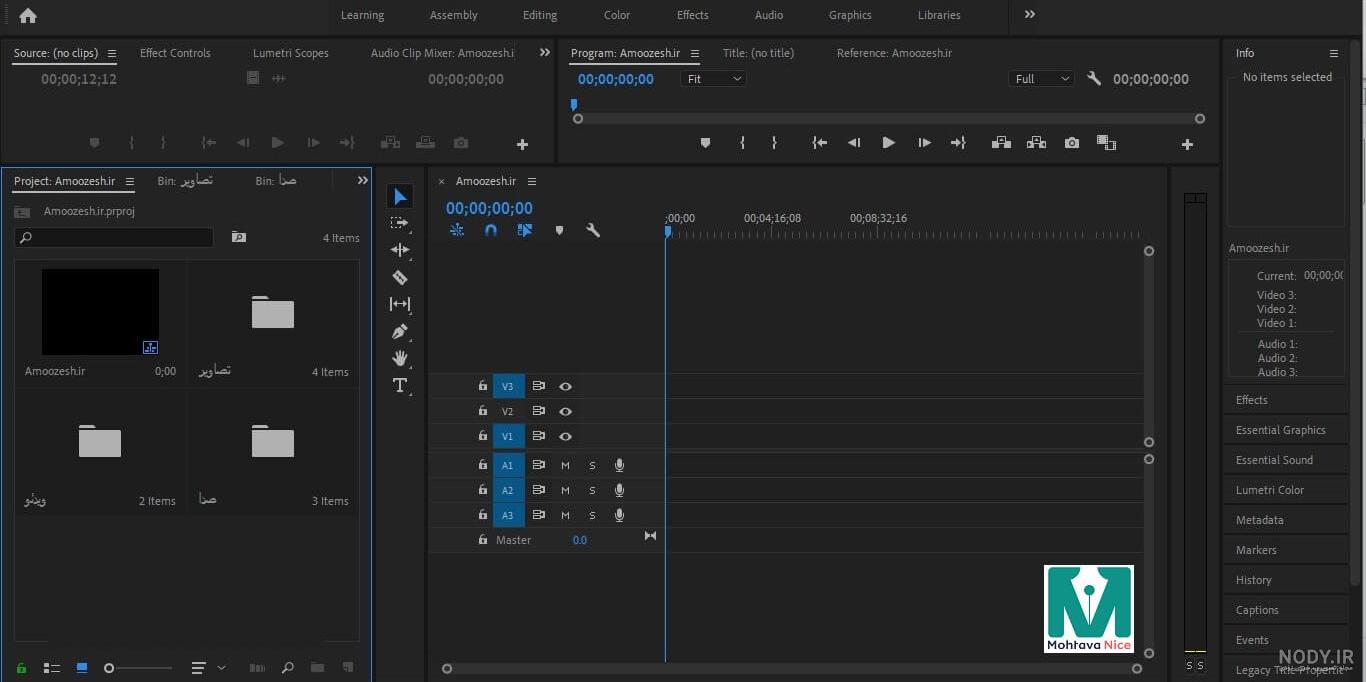
Task: Switch Project panel to list view
Action: pos(52,667)
